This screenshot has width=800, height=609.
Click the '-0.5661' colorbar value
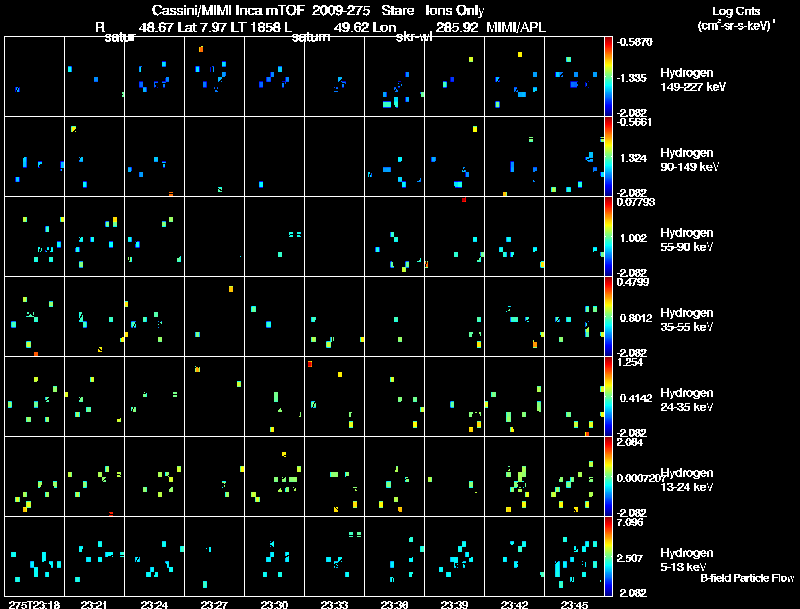pyautogui.click(x=634, y=122)
